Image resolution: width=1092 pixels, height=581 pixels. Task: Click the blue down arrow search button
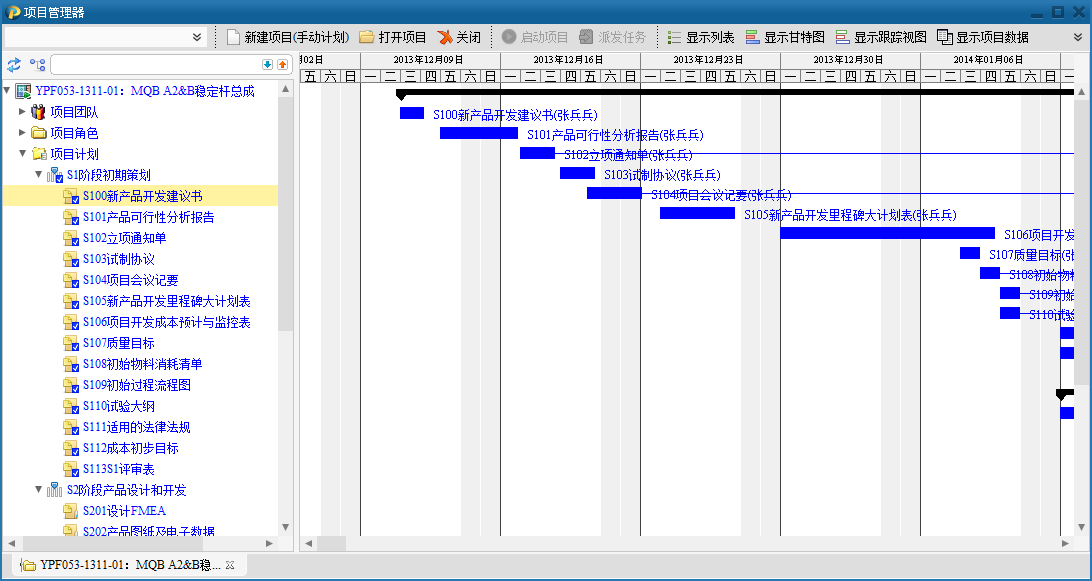(x=267, y=65)
